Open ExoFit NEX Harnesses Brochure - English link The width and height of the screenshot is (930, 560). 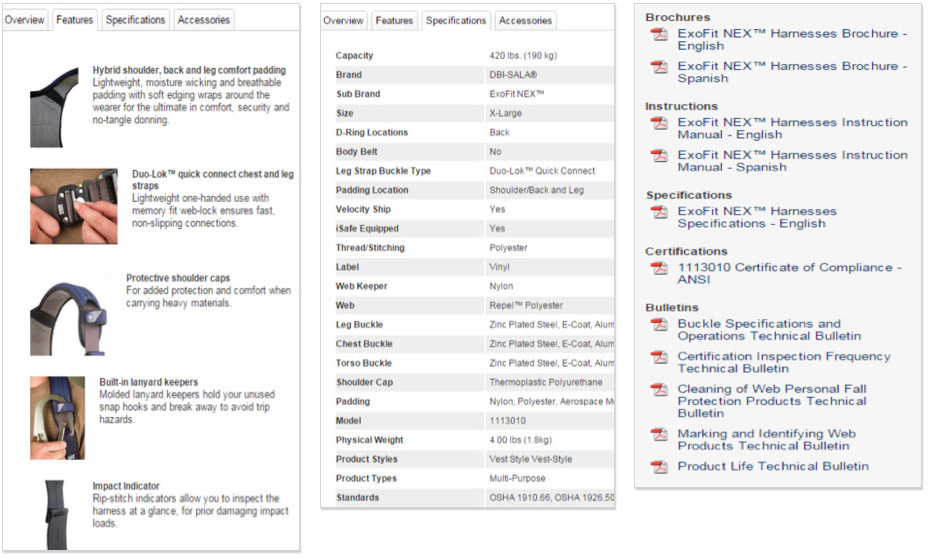(x=792, y=40)
